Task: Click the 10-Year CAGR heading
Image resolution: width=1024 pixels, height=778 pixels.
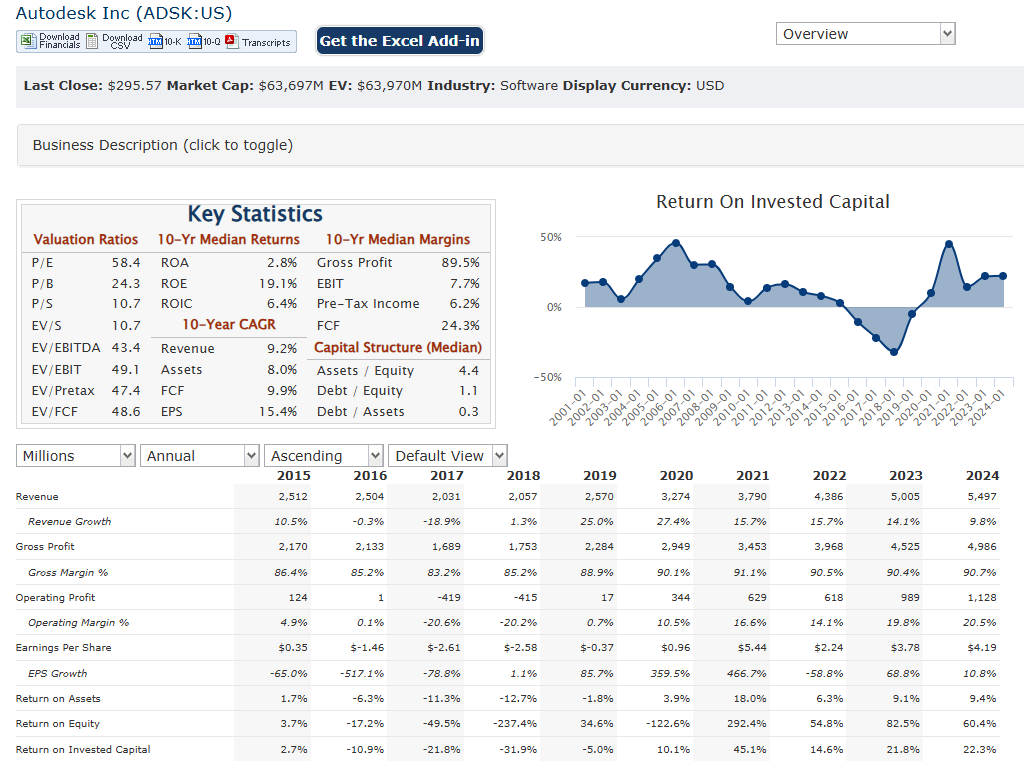Action: click(229, 325)
